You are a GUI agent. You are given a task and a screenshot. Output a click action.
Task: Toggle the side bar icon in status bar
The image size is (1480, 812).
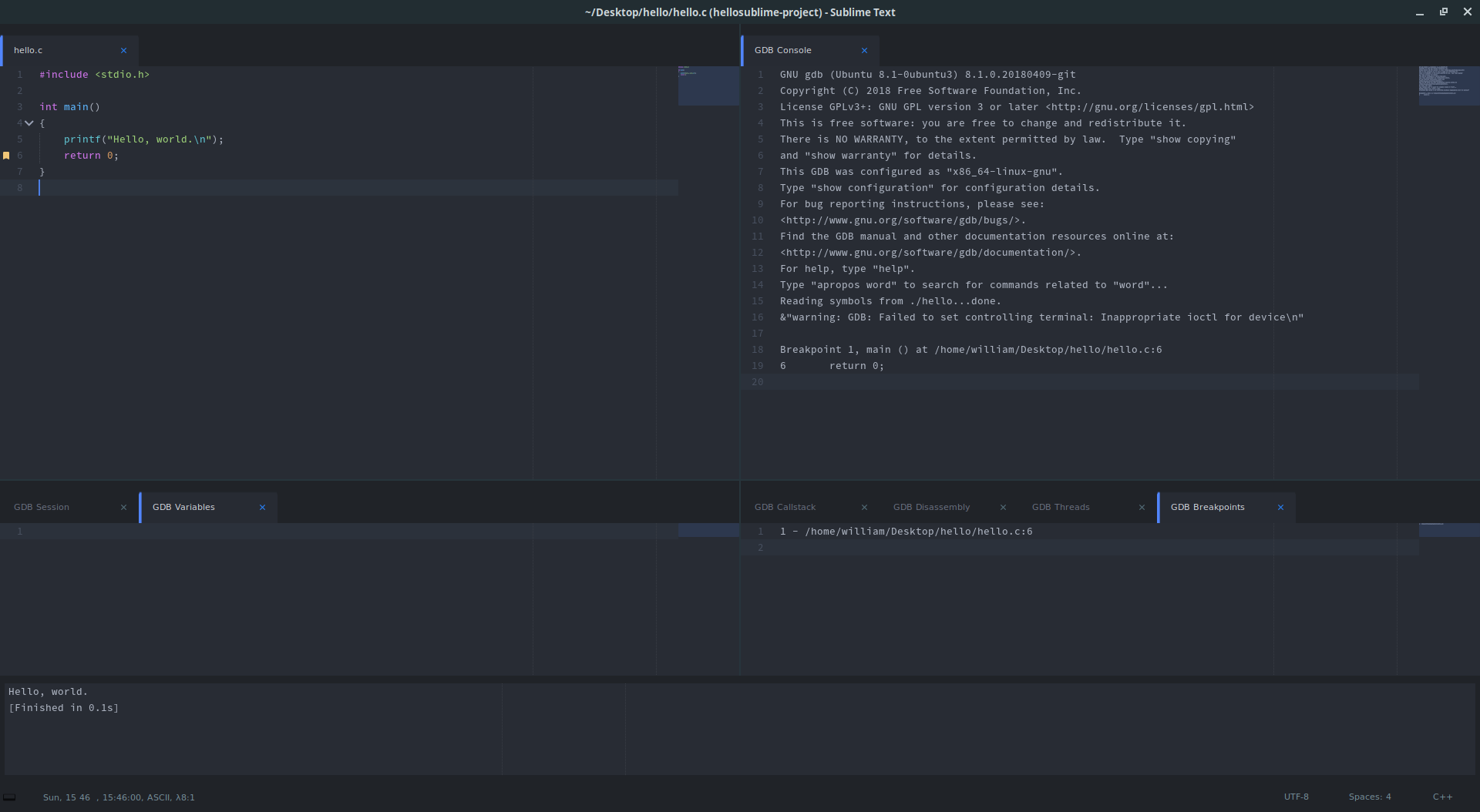[9, 797]
